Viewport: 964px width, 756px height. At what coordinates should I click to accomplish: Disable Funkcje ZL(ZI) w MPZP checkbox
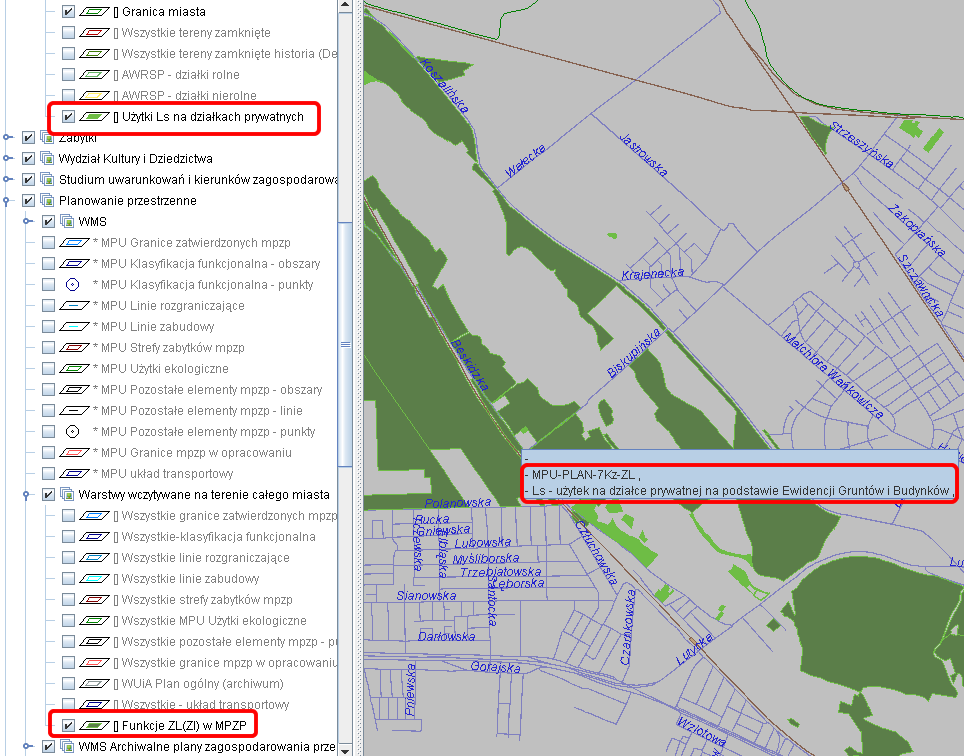pyautogui.click(x=68, y=726)
